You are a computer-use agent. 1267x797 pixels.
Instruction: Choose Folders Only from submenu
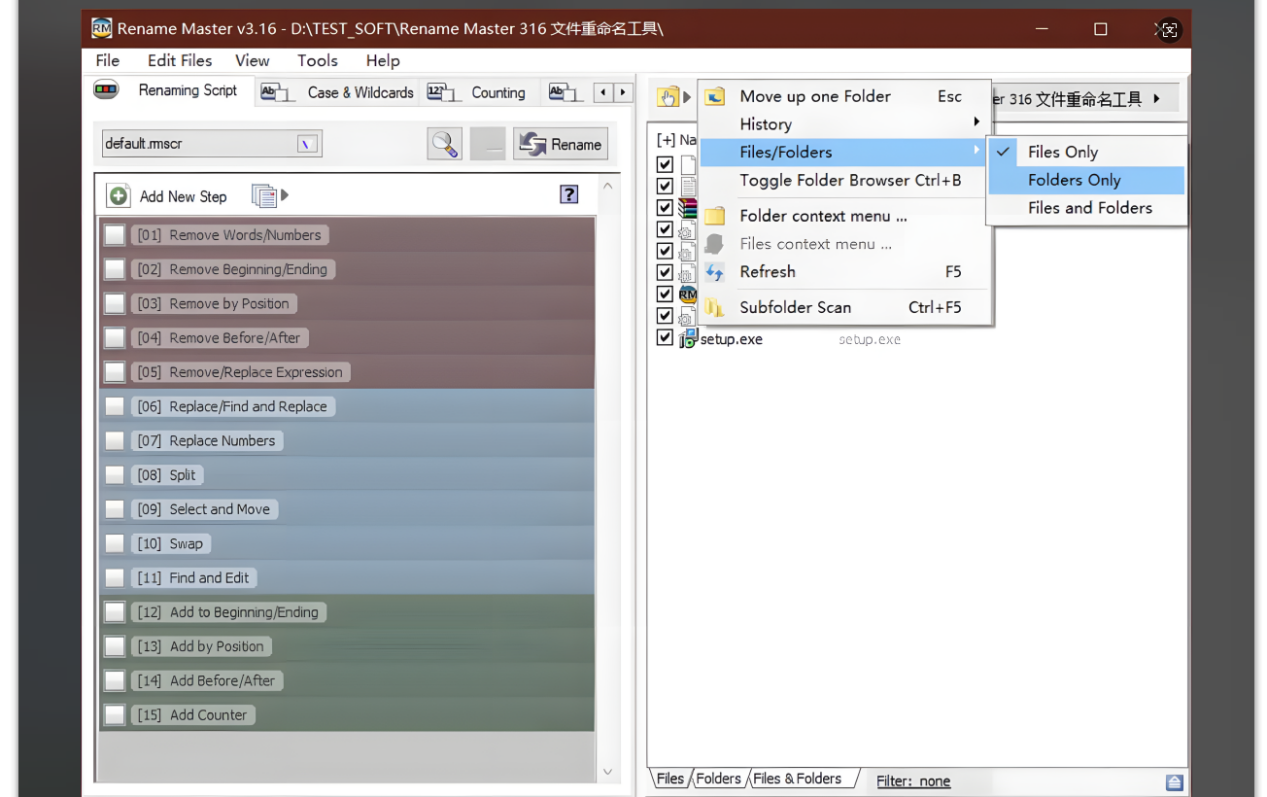(x=1086, y=180)
